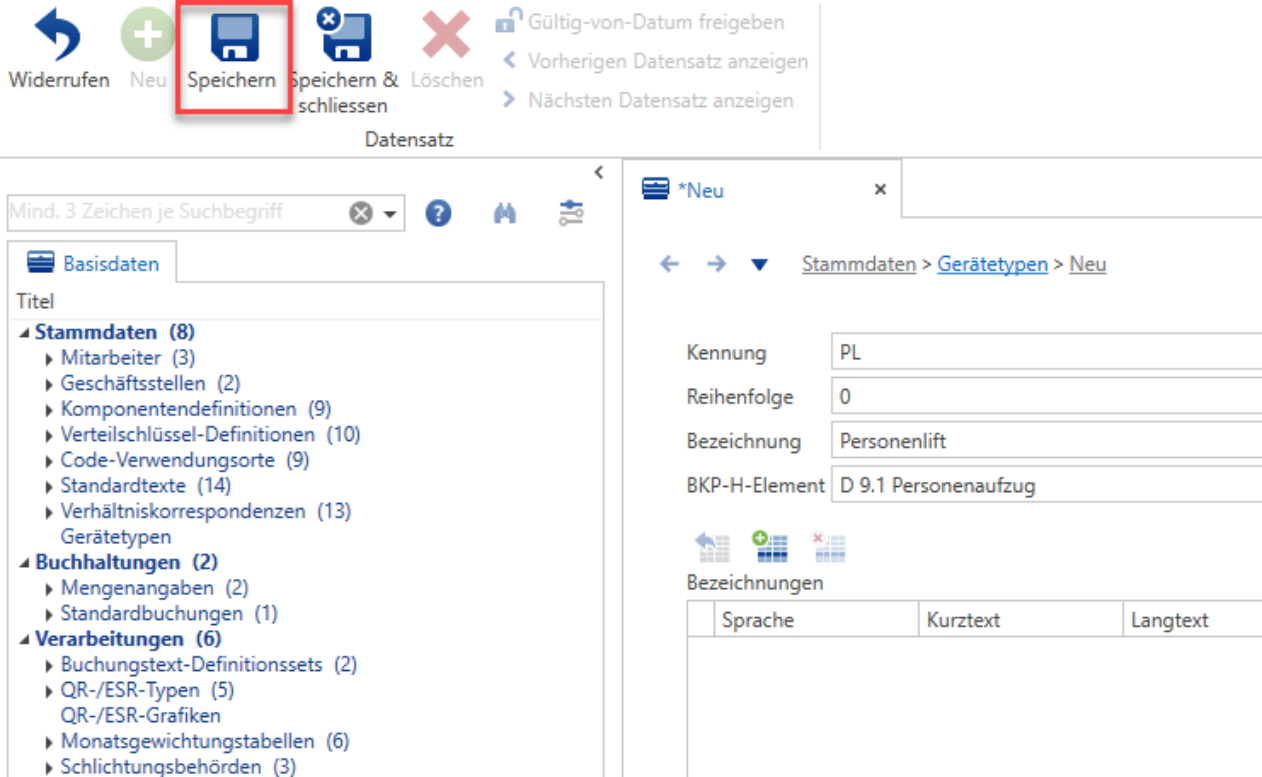Open the navigation history dropdown triangle

coord(759,265)
